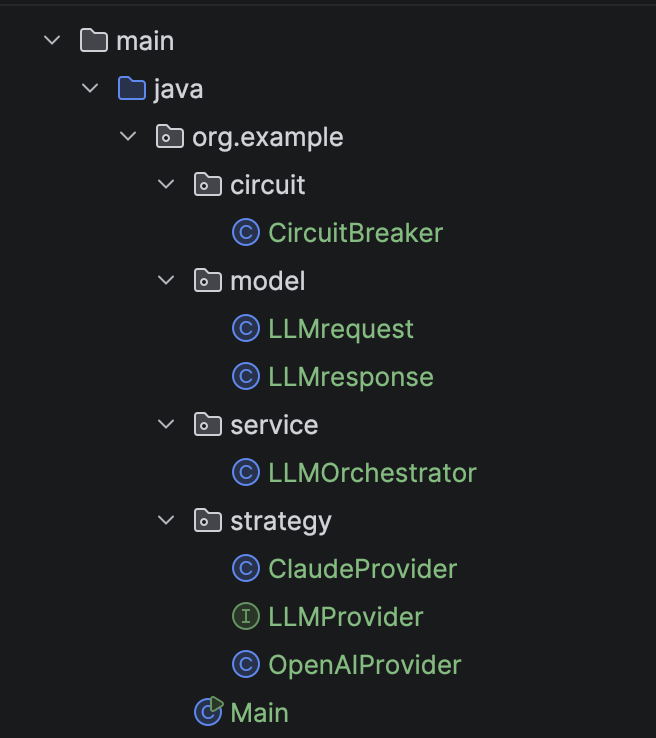Select the LLMresponse file
The image size is (656, 738).
point(351,377)
